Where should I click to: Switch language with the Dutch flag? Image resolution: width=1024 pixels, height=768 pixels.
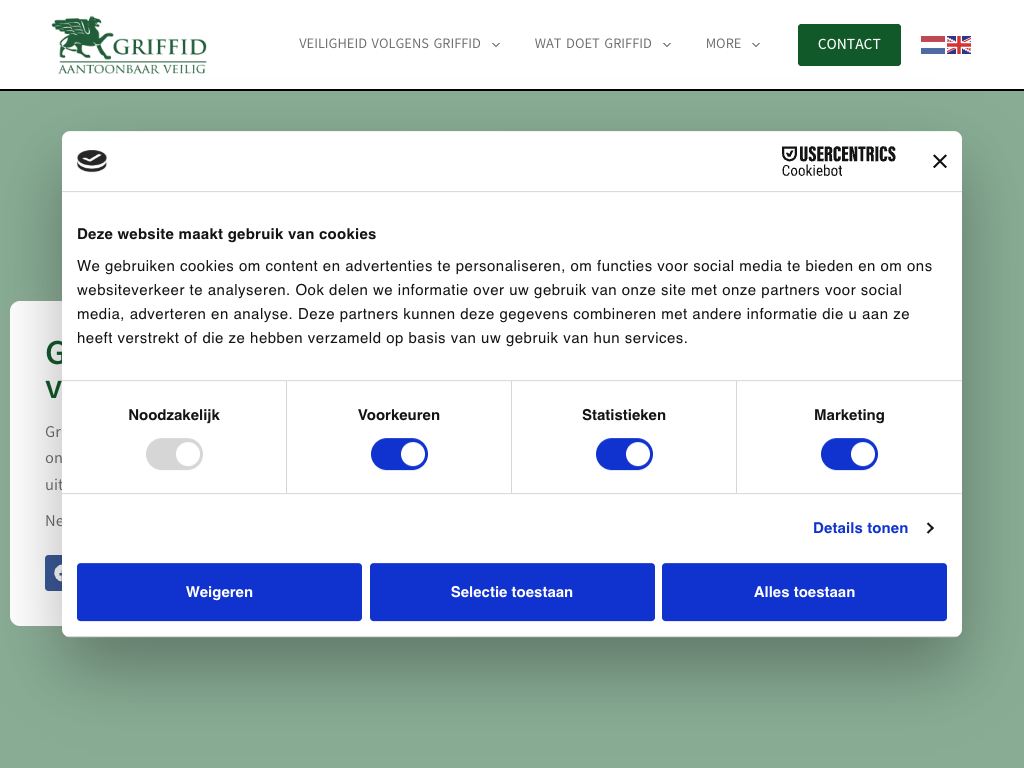pos(932,45)
